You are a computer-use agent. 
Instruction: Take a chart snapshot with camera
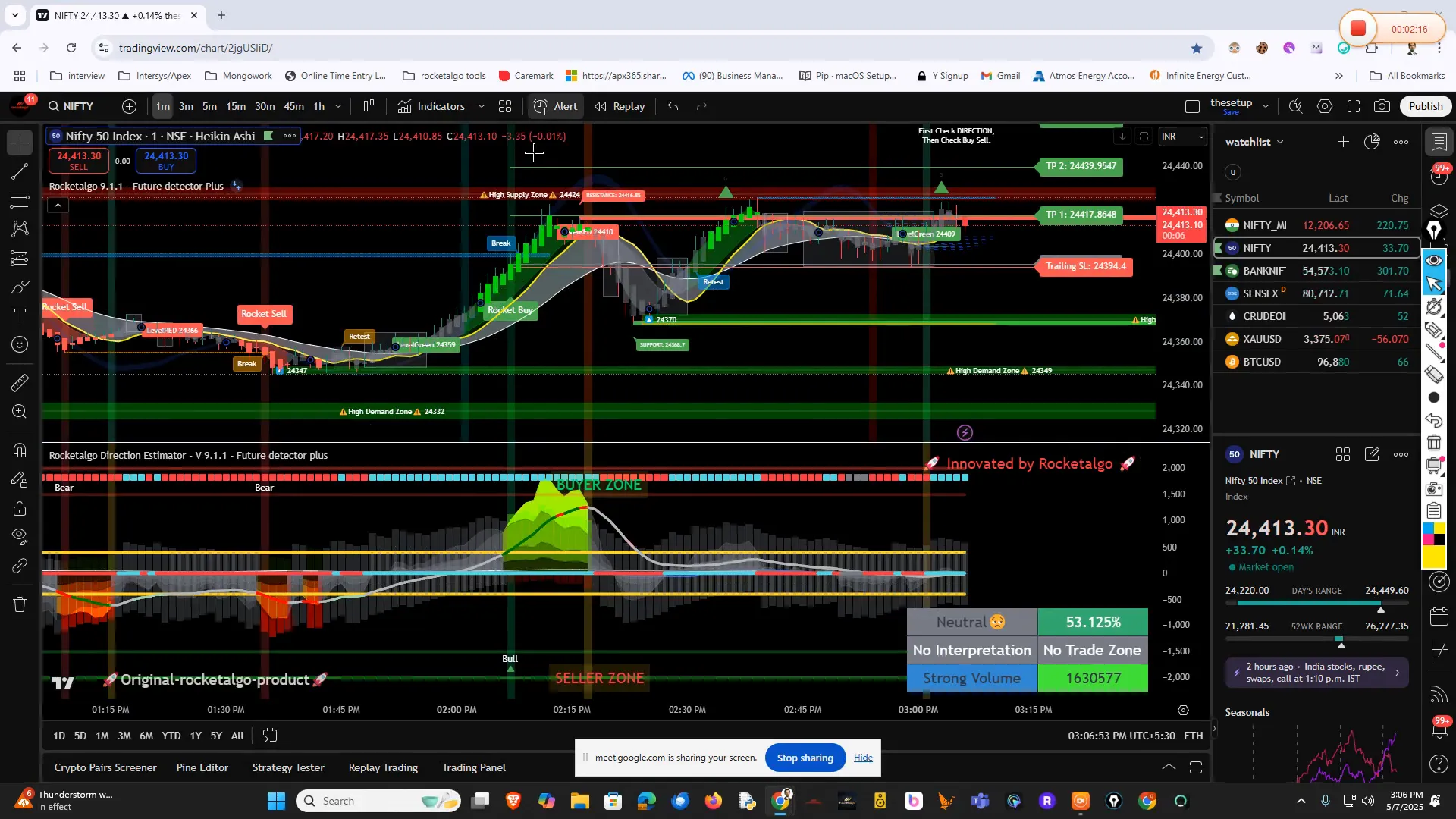pyautogui.click(x=1382, y=106)
